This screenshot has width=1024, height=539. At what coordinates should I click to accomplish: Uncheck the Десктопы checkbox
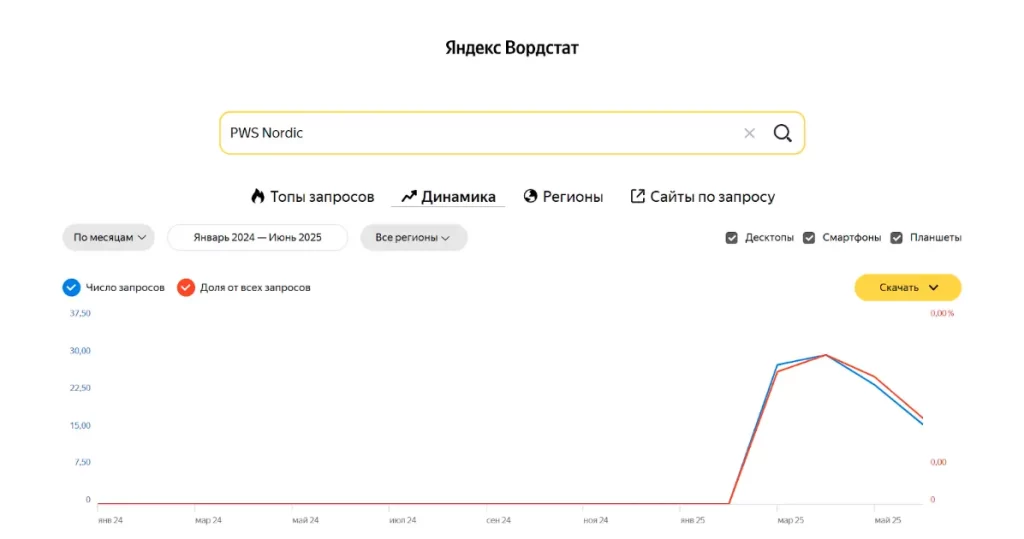point(731,238)
